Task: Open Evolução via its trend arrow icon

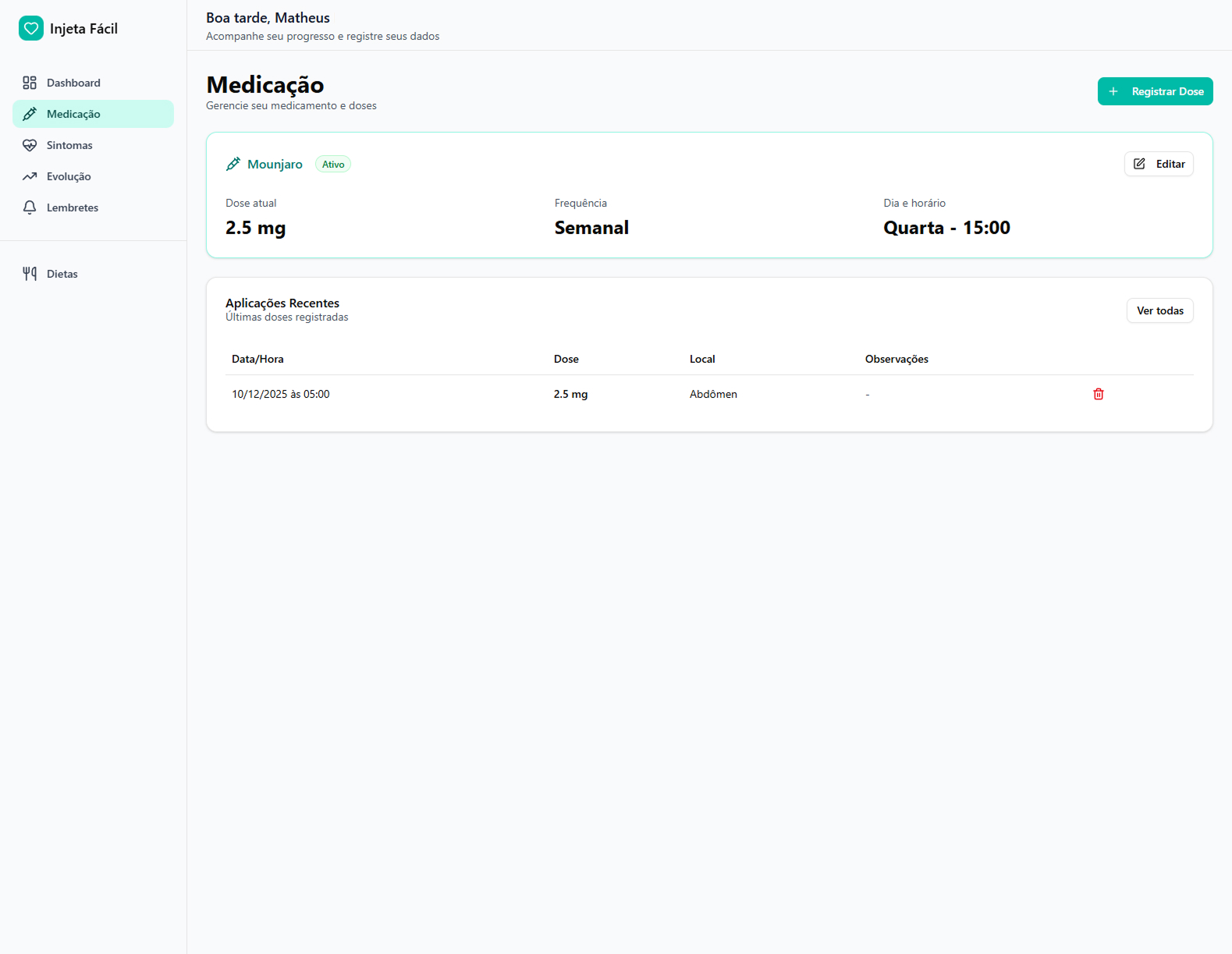Action: click(x=30, y=176)
